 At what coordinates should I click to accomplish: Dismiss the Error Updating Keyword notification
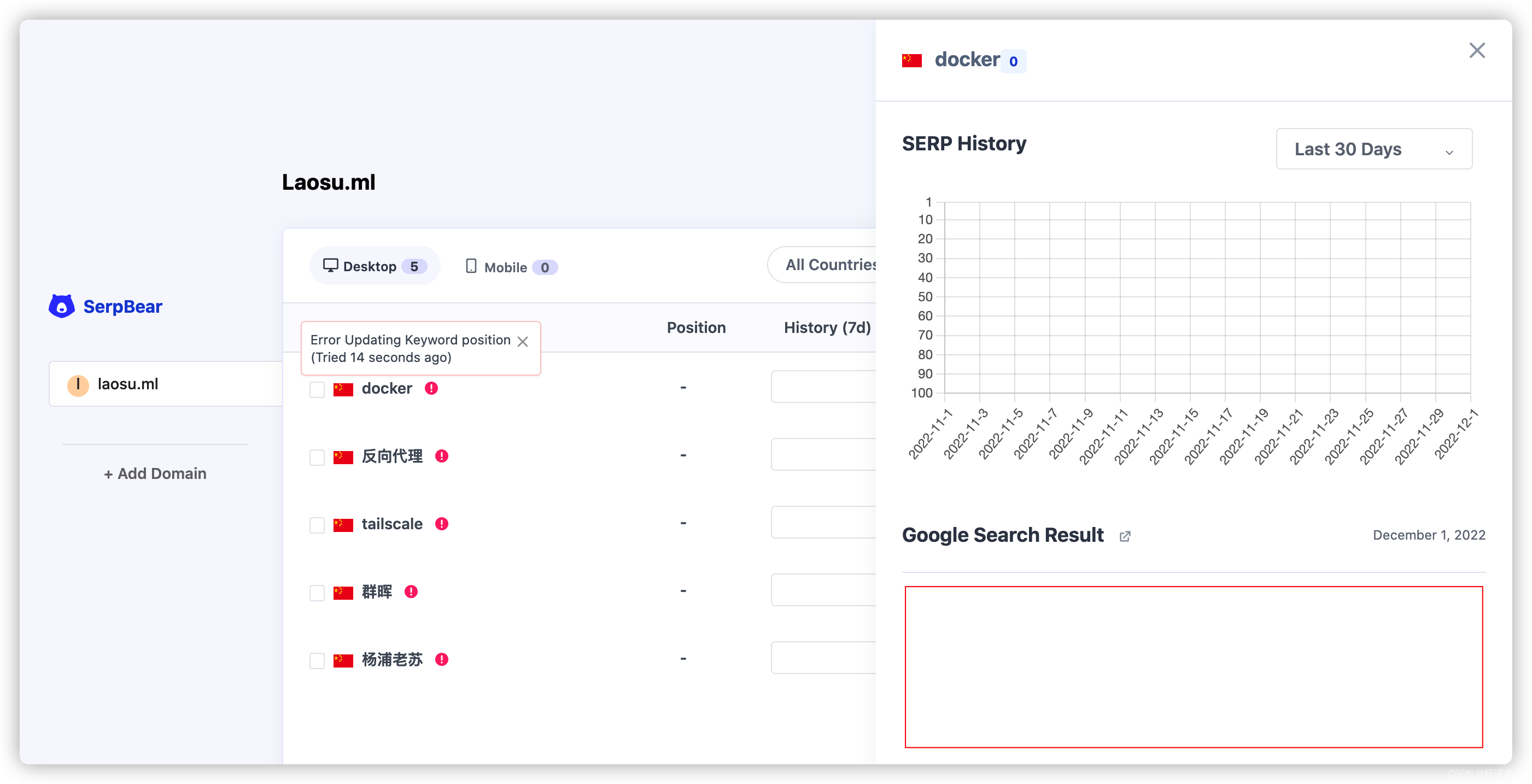523,342
